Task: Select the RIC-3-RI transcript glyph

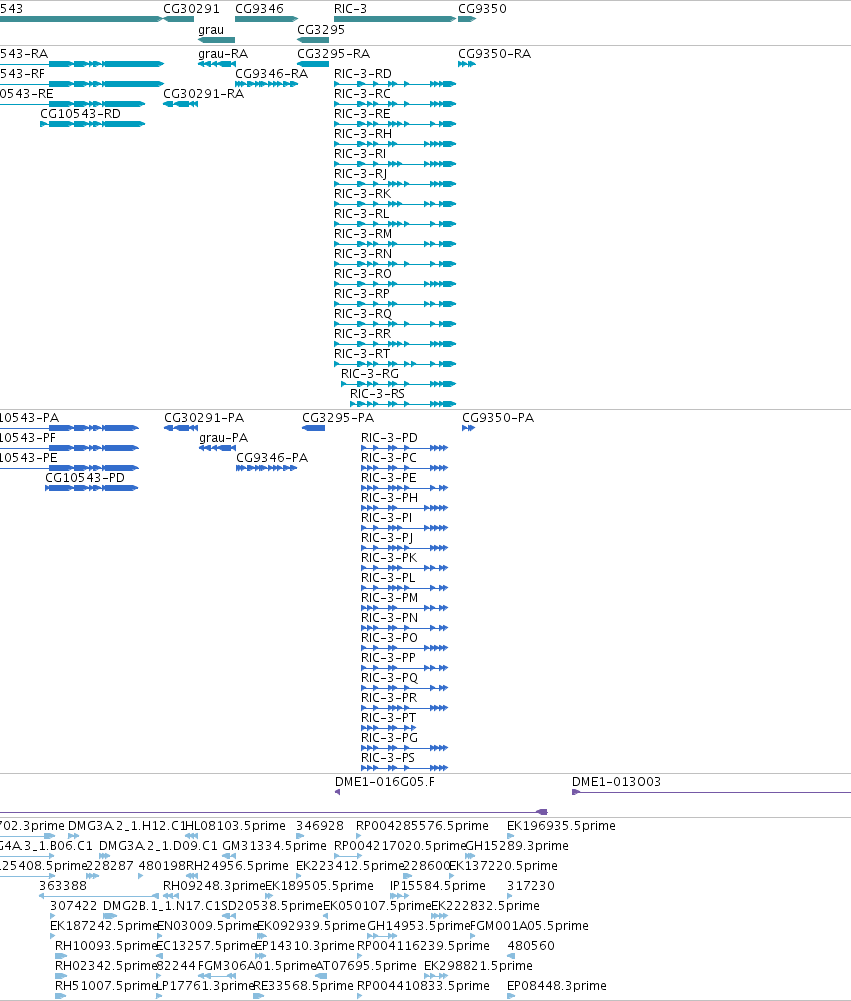Action: click(x=395, y=164)
